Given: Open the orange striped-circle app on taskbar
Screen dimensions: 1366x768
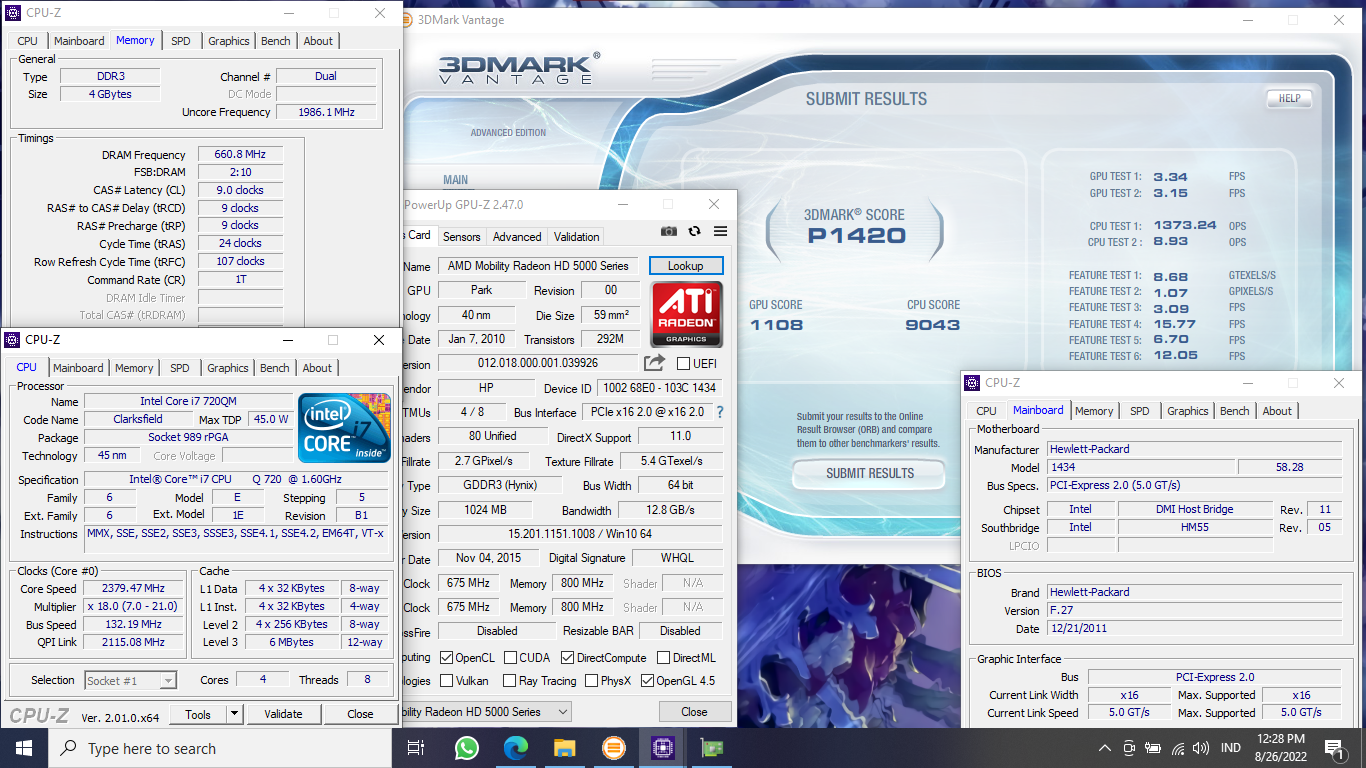Looking at the screenshot, I should point(613,748).
